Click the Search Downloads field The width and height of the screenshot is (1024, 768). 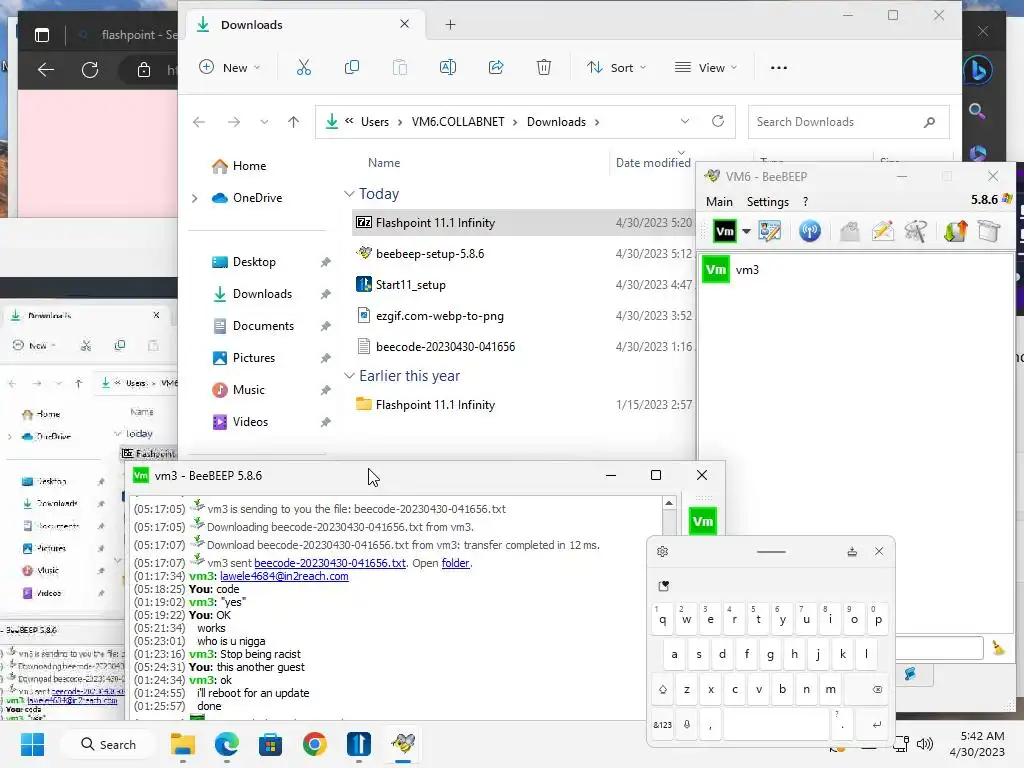pyautogui.click(x=848, y=122)
